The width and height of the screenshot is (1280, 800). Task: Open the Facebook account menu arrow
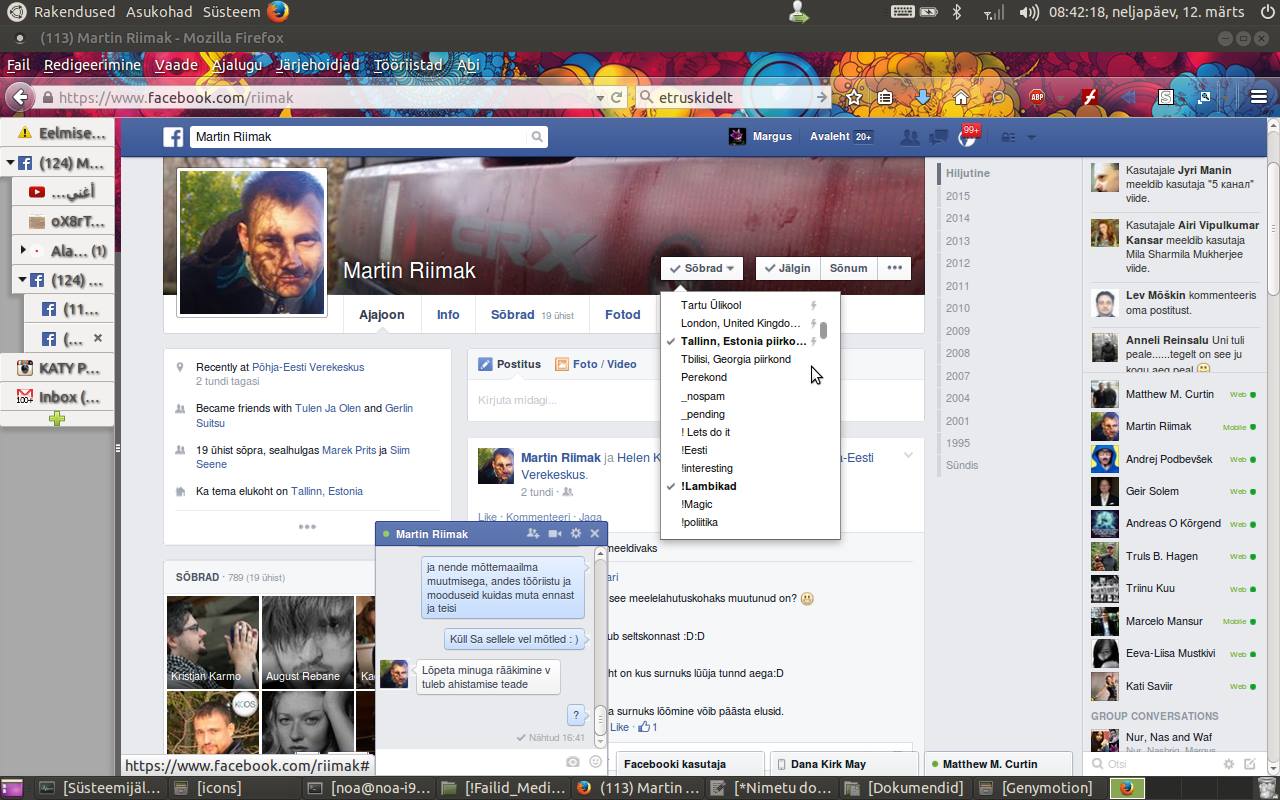point(1031,137)
